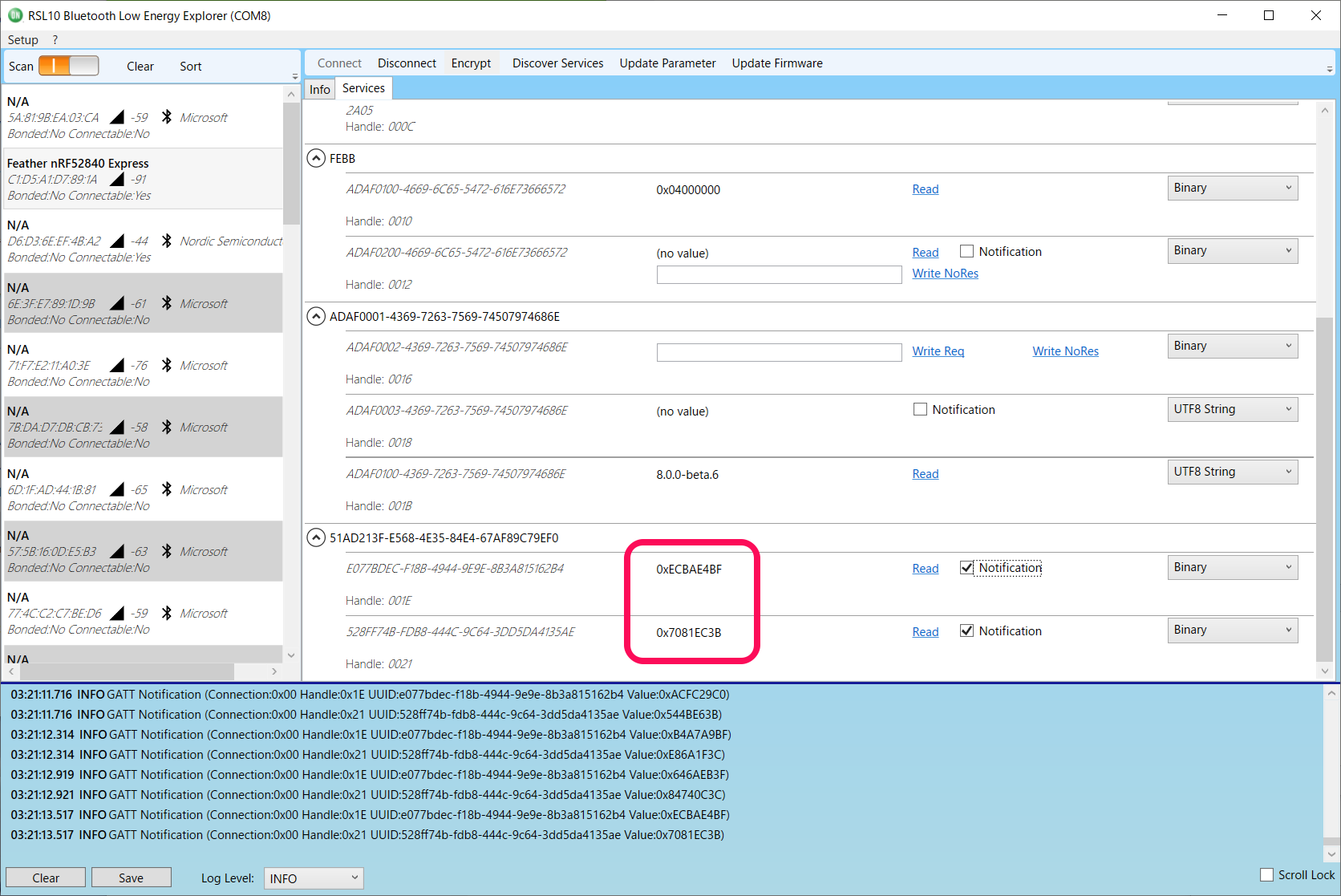Enable Notification for handle 0018
The image size is (1341, 896).
coord(920,410)
